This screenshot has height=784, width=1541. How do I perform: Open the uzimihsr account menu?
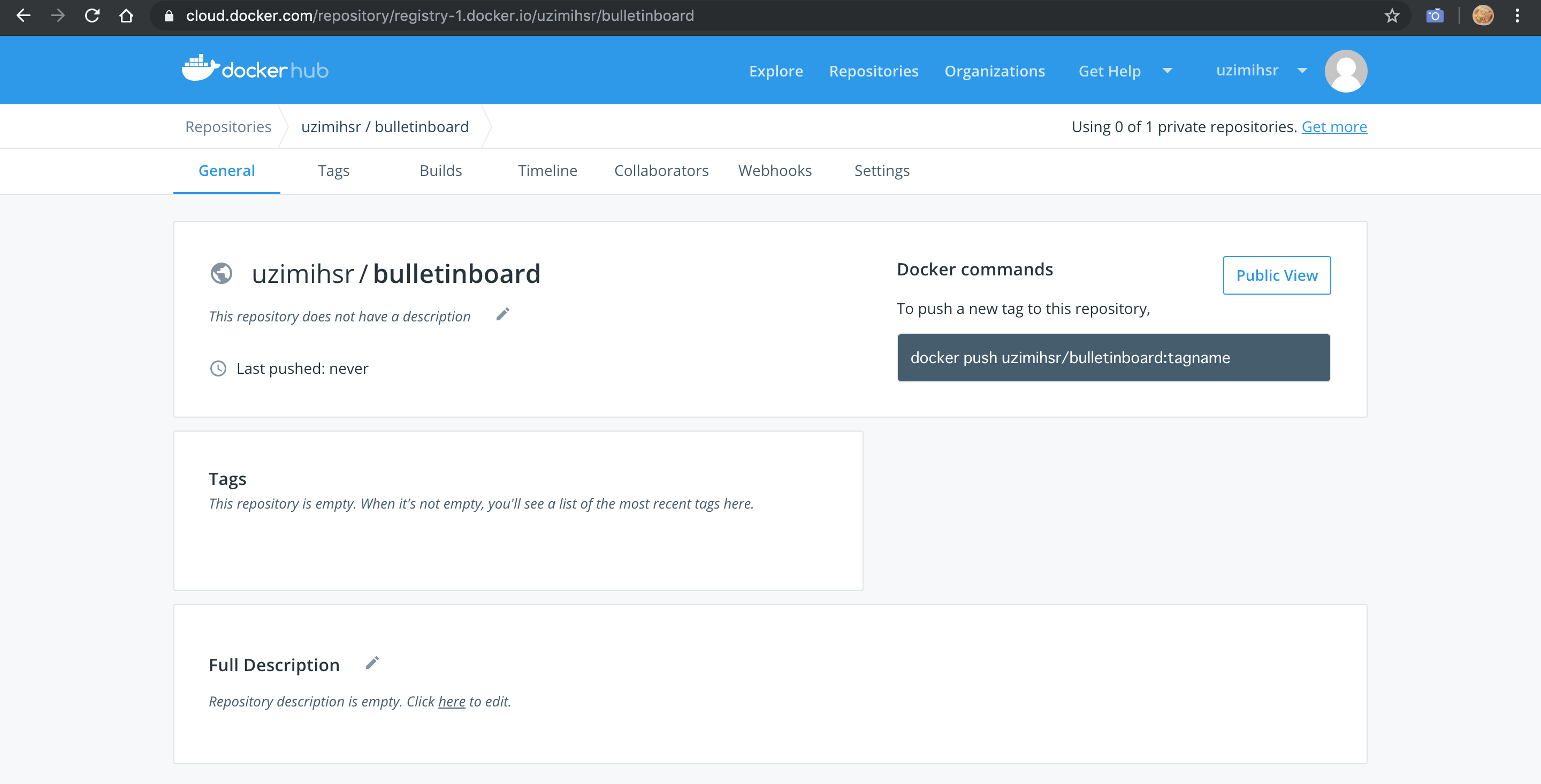1247,71
